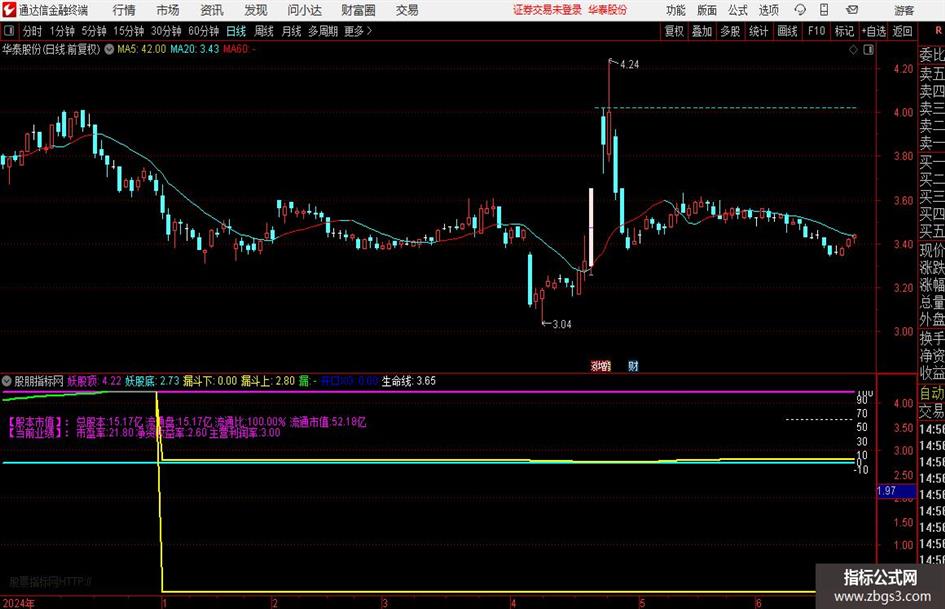Click the 生命线: 3.65 value
The image size is (945, 609).
(408, 381)
